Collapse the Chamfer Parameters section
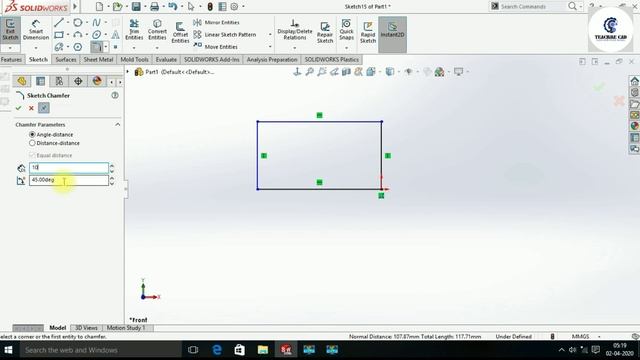This screenshot has height=360, width=640. (118, 124)
